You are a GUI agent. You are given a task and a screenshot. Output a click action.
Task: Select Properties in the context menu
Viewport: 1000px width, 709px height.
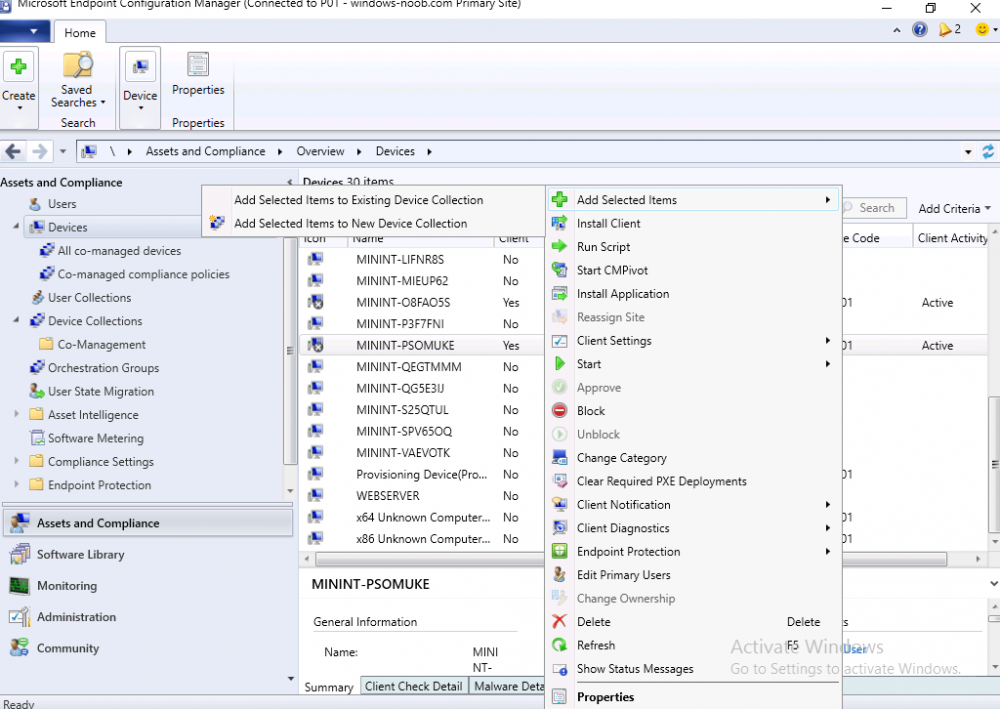pos(694,697)
